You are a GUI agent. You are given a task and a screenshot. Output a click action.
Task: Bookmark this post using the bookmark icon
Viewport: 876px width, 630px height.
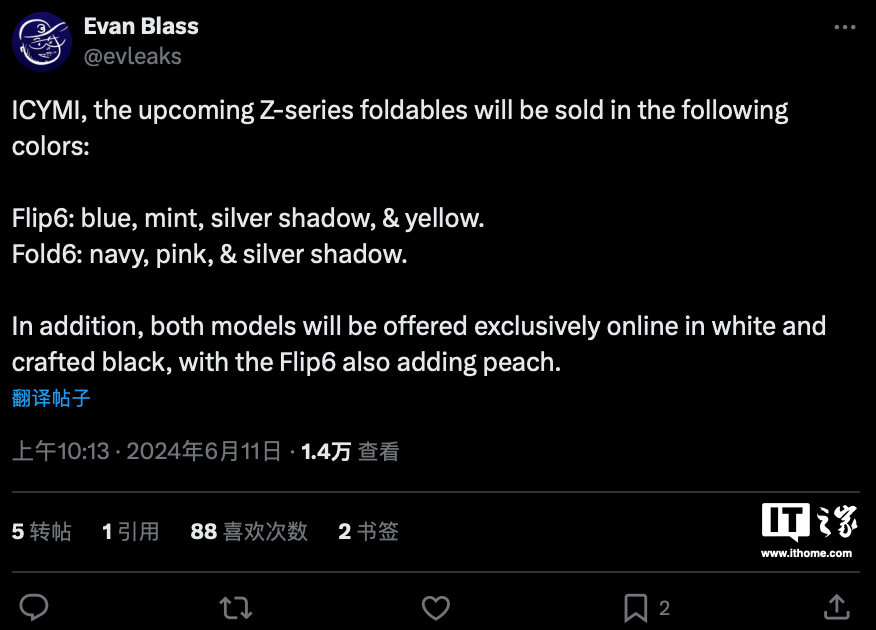pos(635,606)
